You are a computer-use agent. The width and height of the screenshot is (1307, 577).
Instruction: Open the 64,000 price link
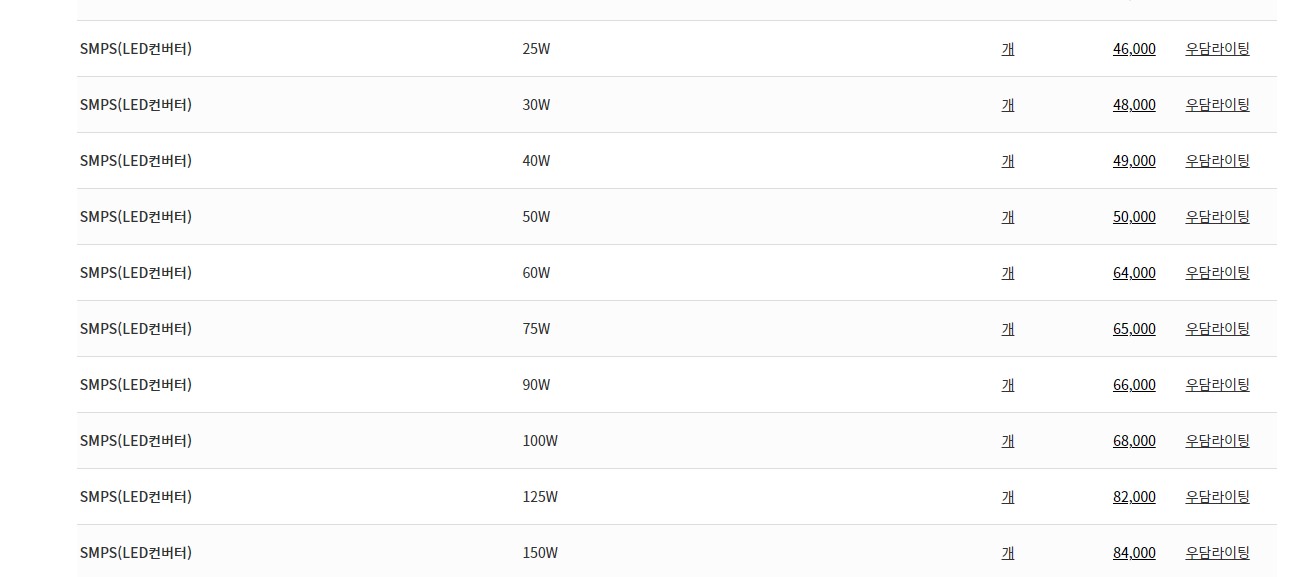coord(1134,273)
